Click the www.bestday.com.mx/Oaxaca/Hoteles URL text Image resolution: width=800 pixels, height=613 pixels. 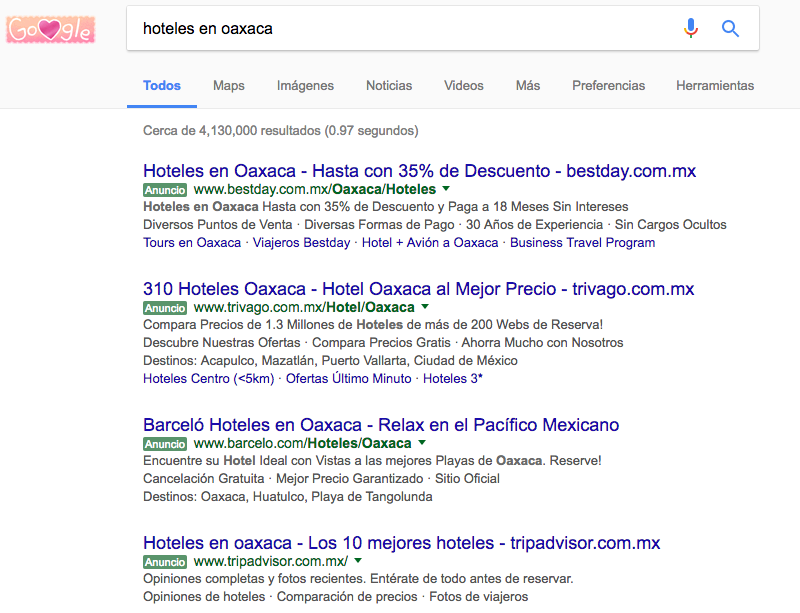click(315, 189)
